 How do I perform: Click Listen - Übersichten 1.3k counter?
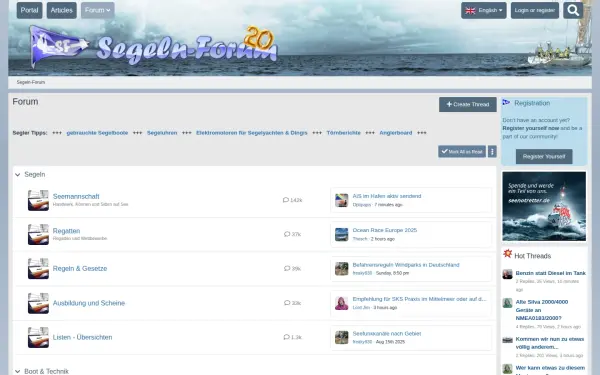coord(292,337)
